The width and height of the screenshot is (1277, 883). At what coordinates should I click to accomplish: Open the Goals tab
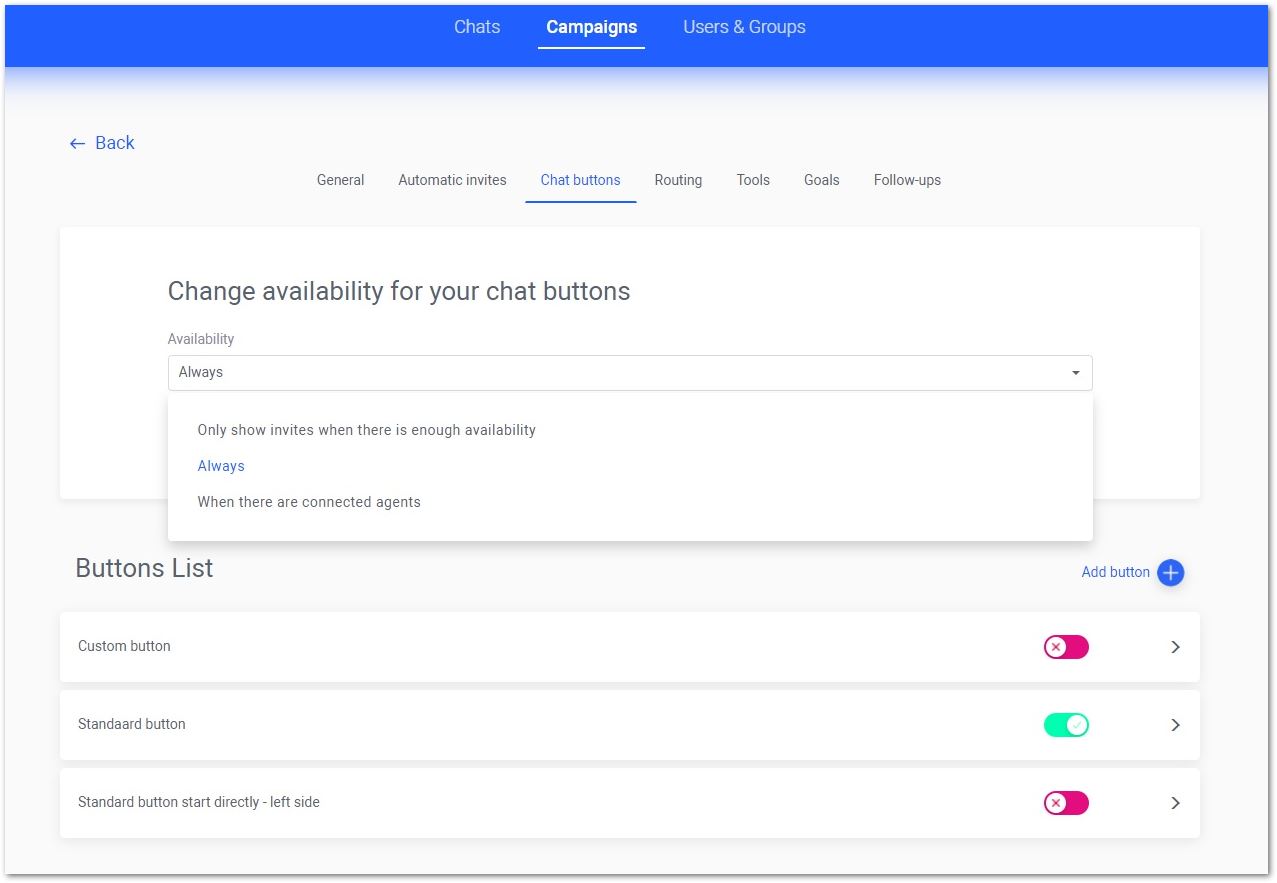click(821, 180)
